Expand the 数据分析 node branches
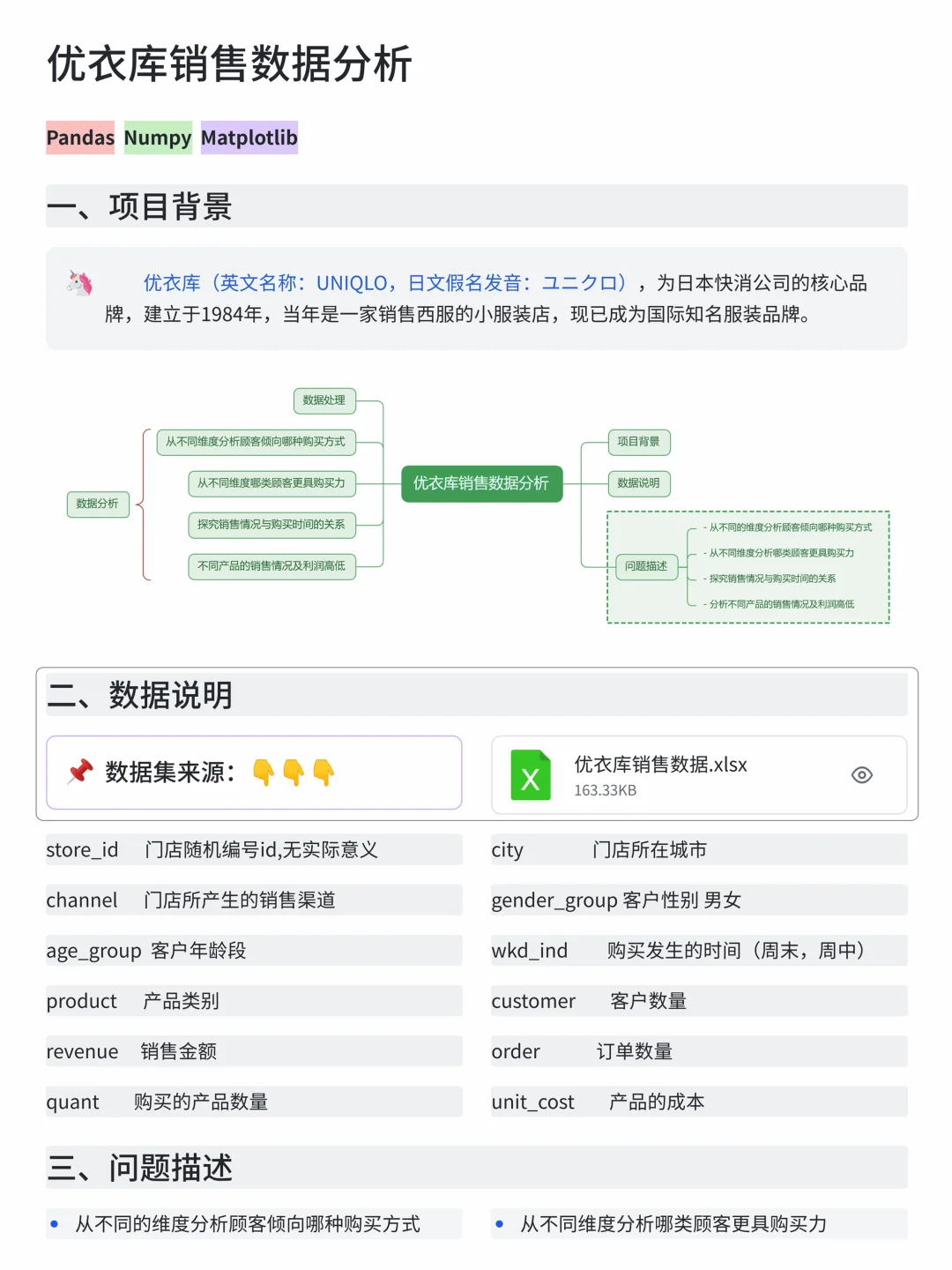This screenshot has width=952, height=1270. (x=98, y=504)
